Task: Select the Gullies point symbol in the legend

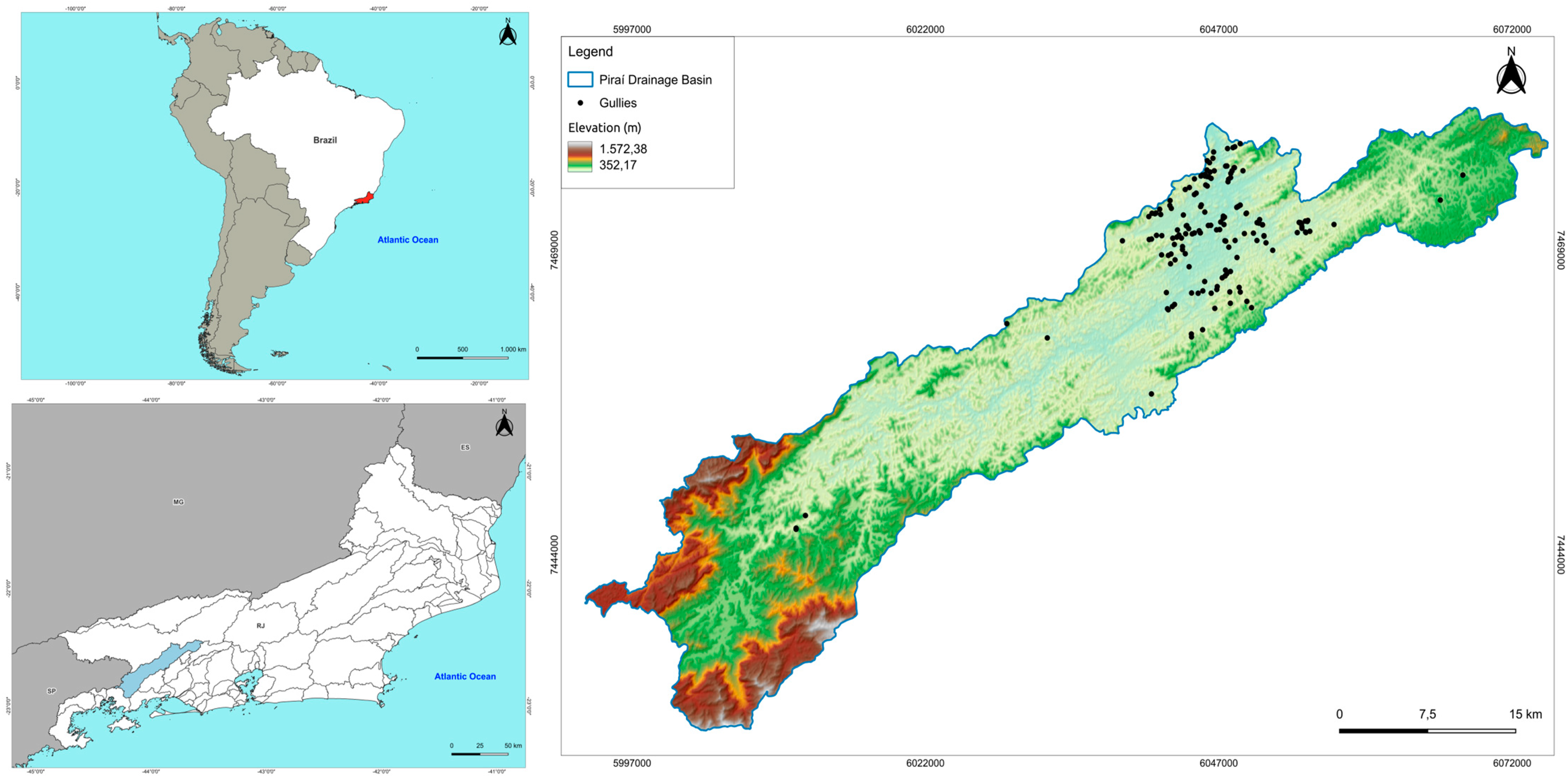Action: 581,103
